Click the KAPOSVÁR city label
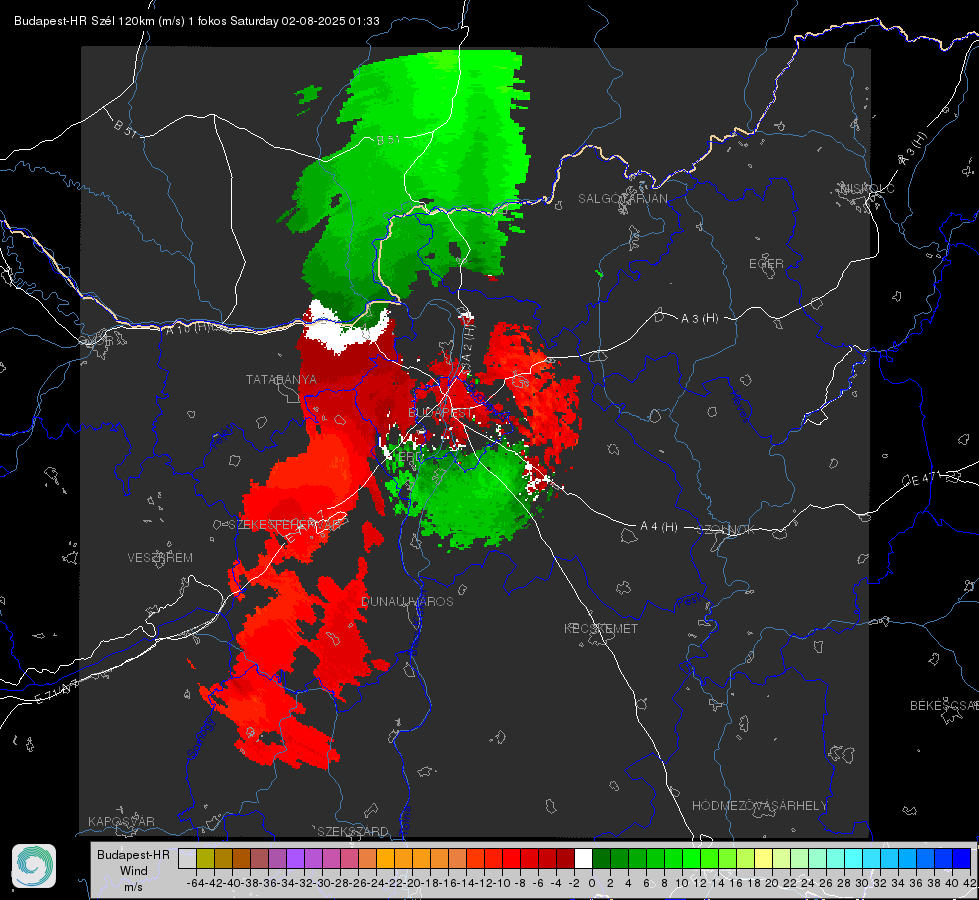The height and width of the screenshot is (900, 979). pyautogui.click(x=121, y=821)
